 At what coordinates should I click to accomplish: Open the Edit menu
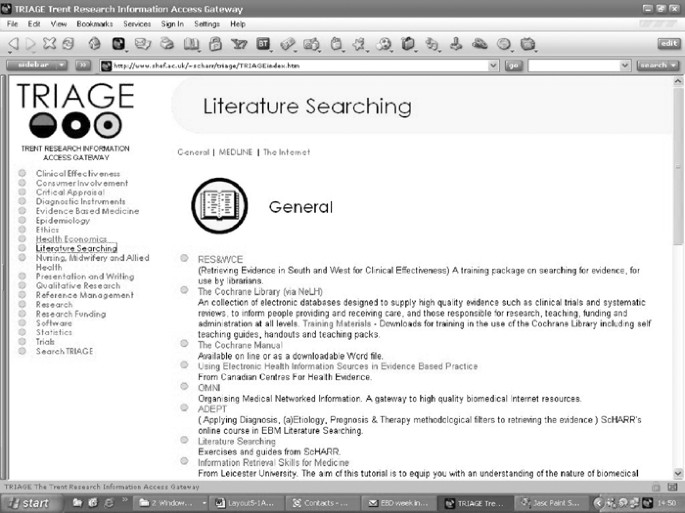[34, 24]
